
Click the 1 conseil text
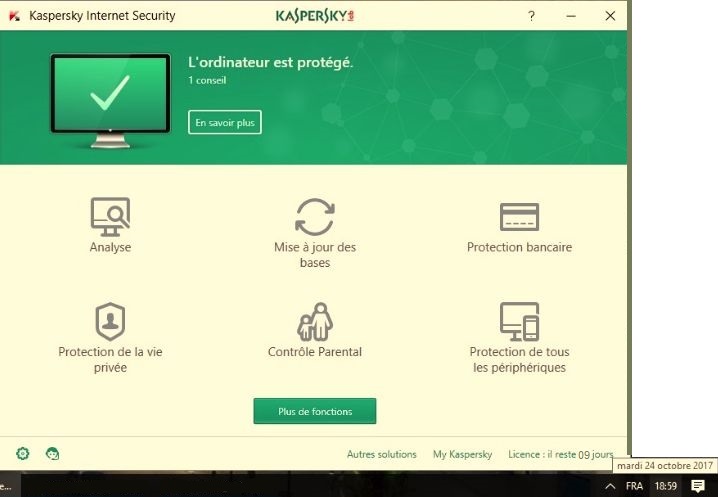click(x=207, y=80)
